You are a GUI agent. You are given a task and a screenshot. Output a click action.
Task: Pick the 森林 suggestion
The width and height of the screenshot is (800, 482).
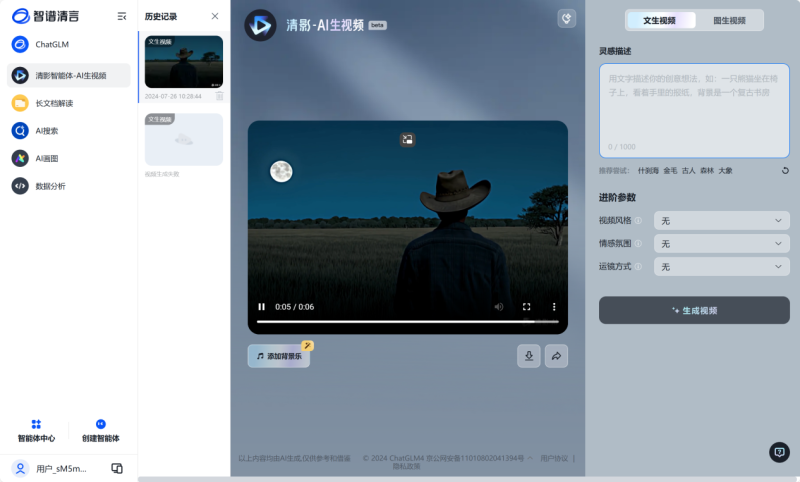coord(707,170)
